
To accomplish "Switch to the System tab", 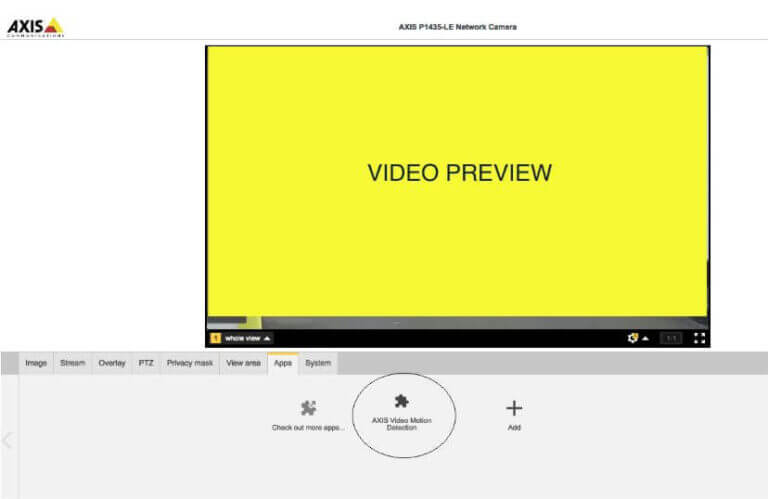I will click(x=318, y=363).
